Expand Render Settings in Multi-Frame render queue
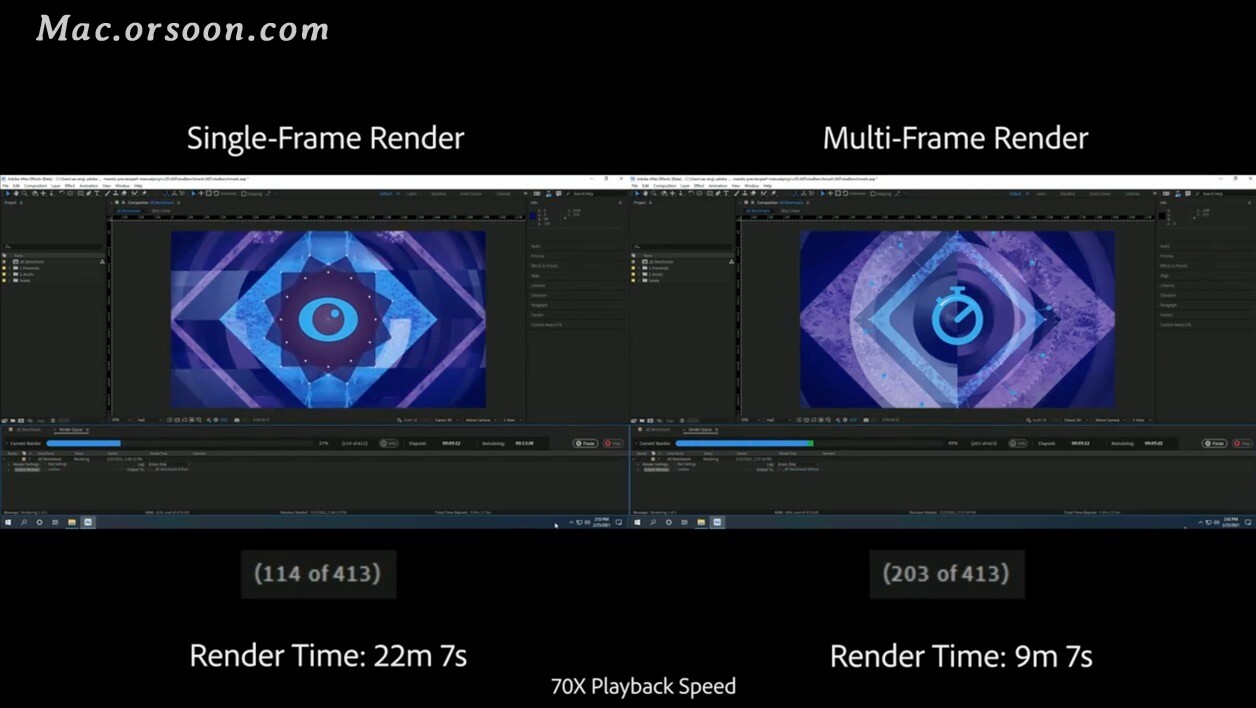Viewport: 1256px width, 708px height. coord(639,464)
